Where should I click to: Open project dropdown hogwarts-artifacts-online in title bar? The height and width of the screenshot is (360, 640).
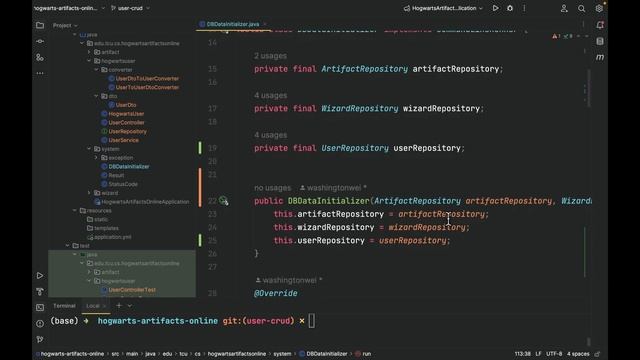click(x=69, y=8)
